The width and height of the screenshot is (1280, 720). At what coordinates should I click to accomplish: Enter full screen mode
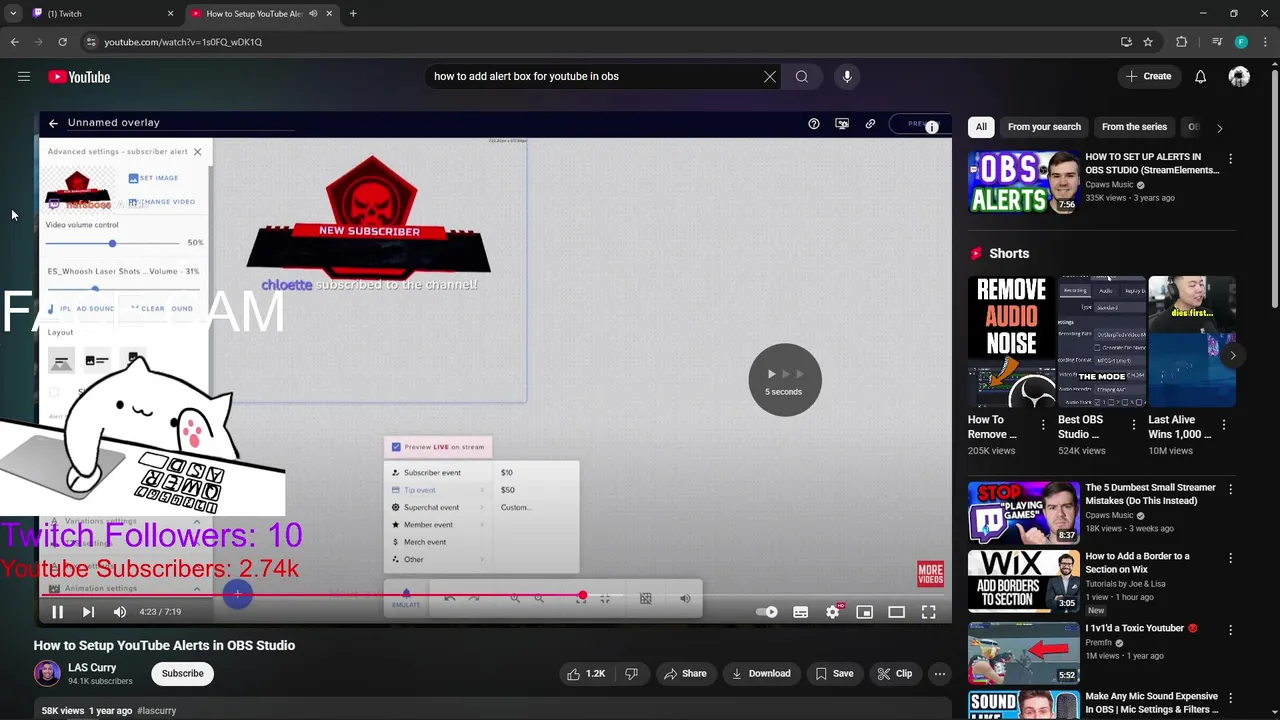coord(929,612)
